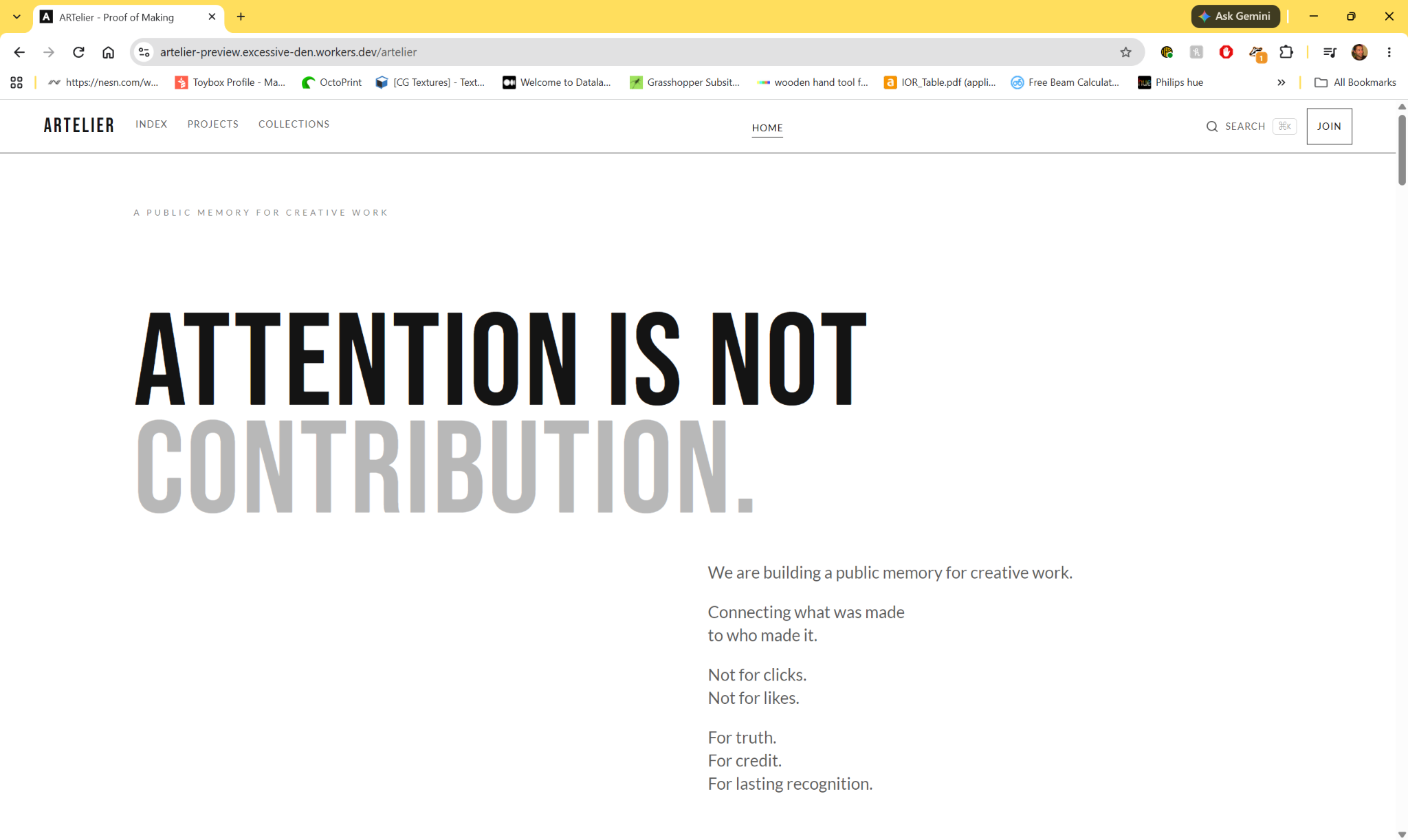Open the Extensions puzzle icon
1408x840 pixels.
1286,52
